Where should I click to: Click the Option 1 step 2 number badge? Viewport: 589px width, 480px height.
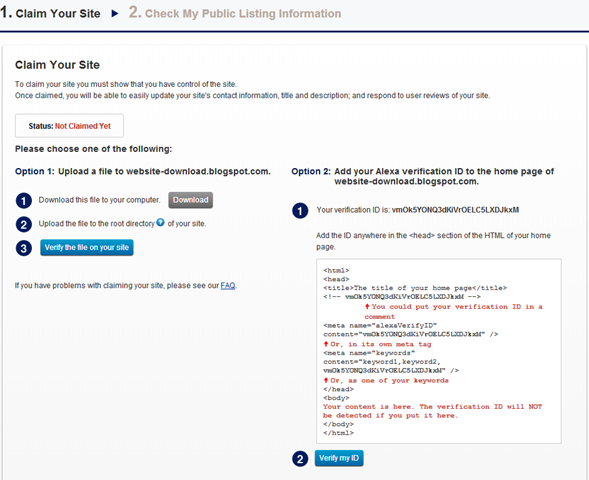pos(24,224)
